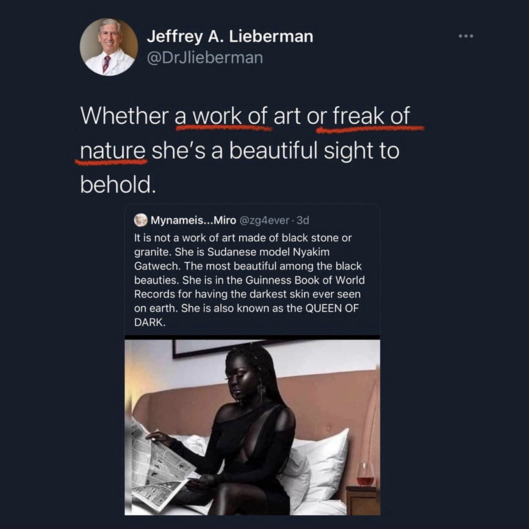The image size is (529, 529).
Task: Click the wine glass in the photo
Action: (x=365, y=474)
